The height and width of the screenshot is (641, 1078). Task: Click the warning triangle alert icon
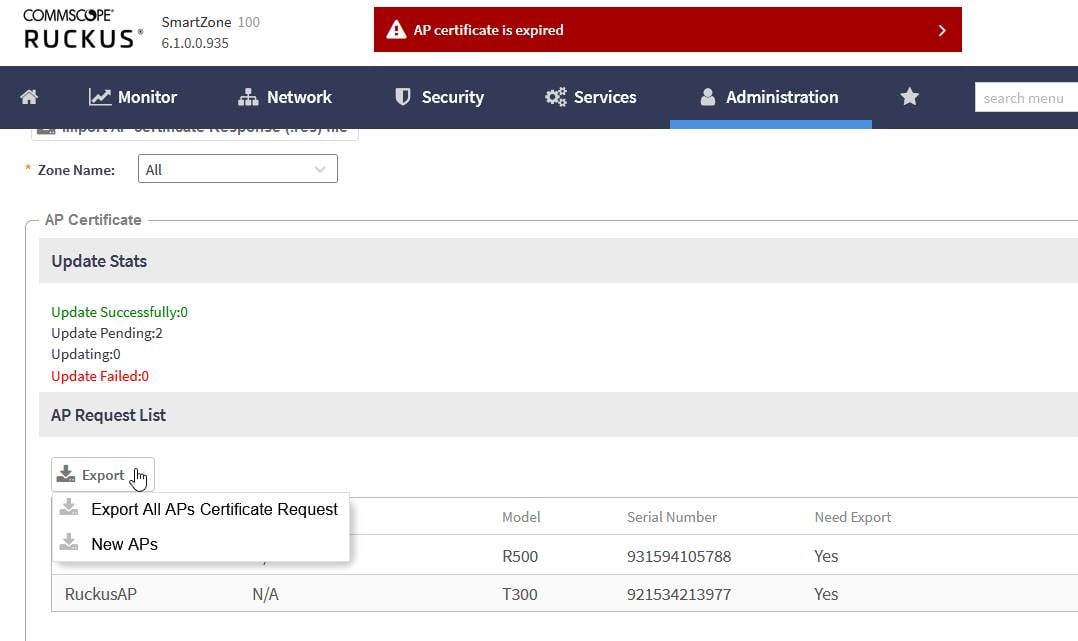pos(396,30)
